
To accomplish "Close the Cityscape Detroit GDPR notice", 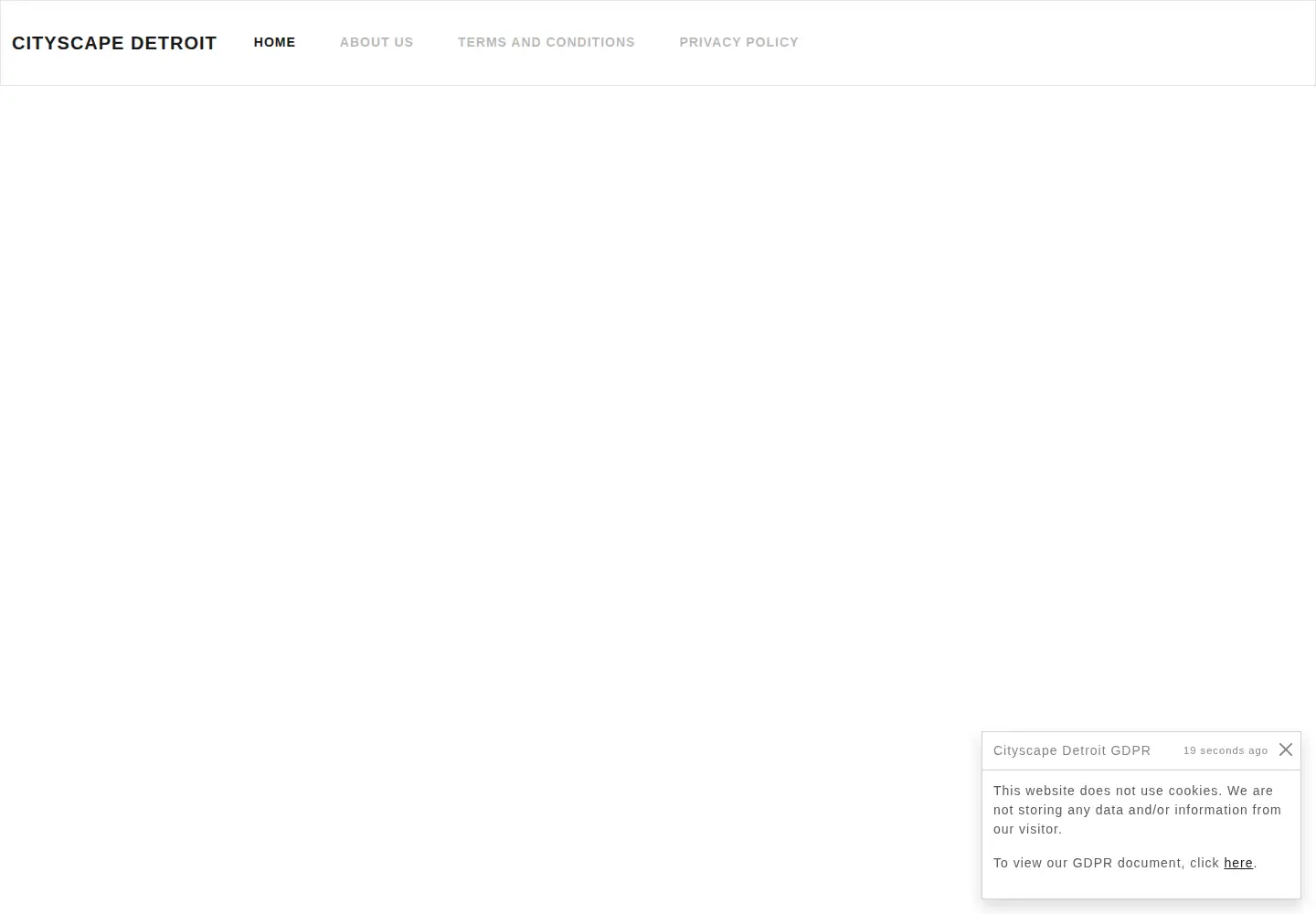I will click(x=1286, y=749).
